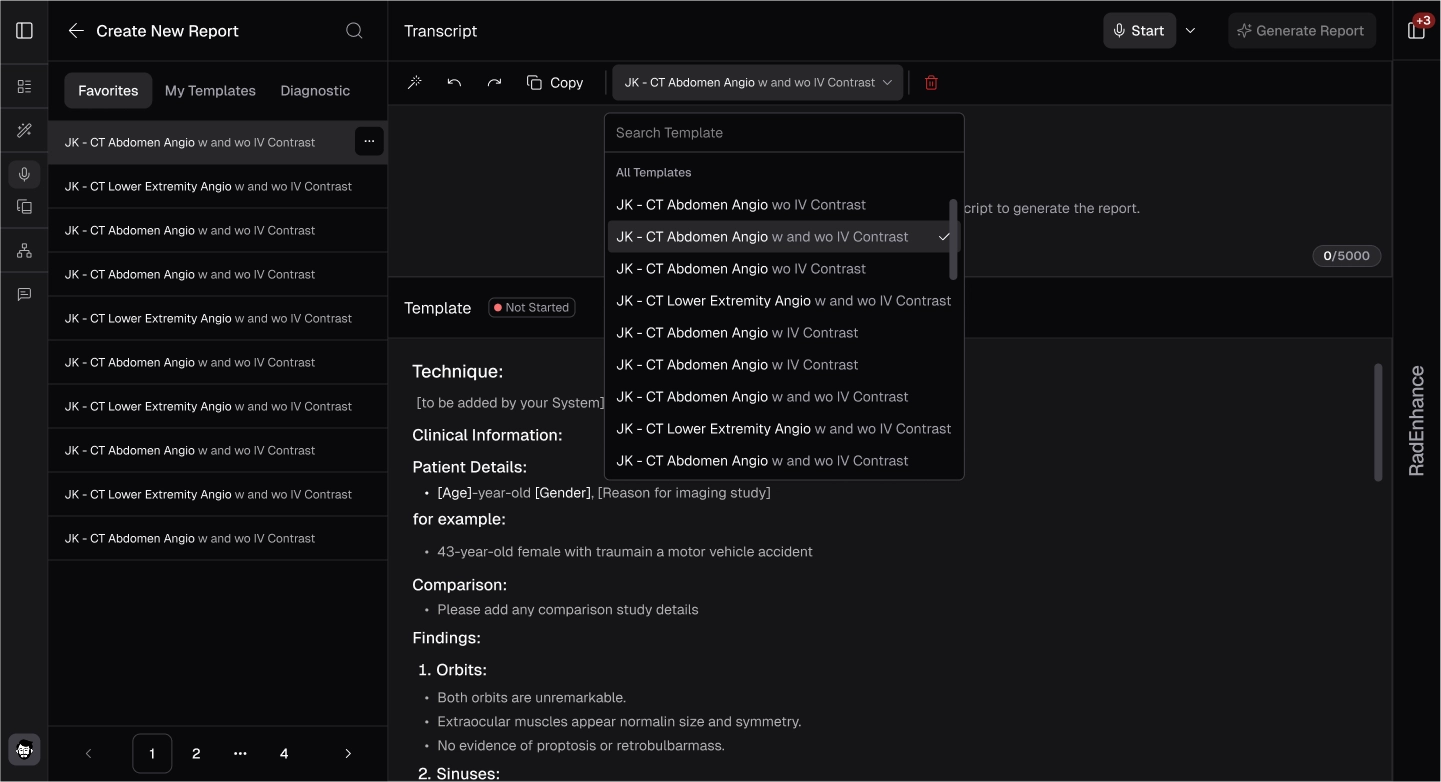Focus the Search Template field
1441x782 pixels.
pyautogui.click(x=784, y=133)
